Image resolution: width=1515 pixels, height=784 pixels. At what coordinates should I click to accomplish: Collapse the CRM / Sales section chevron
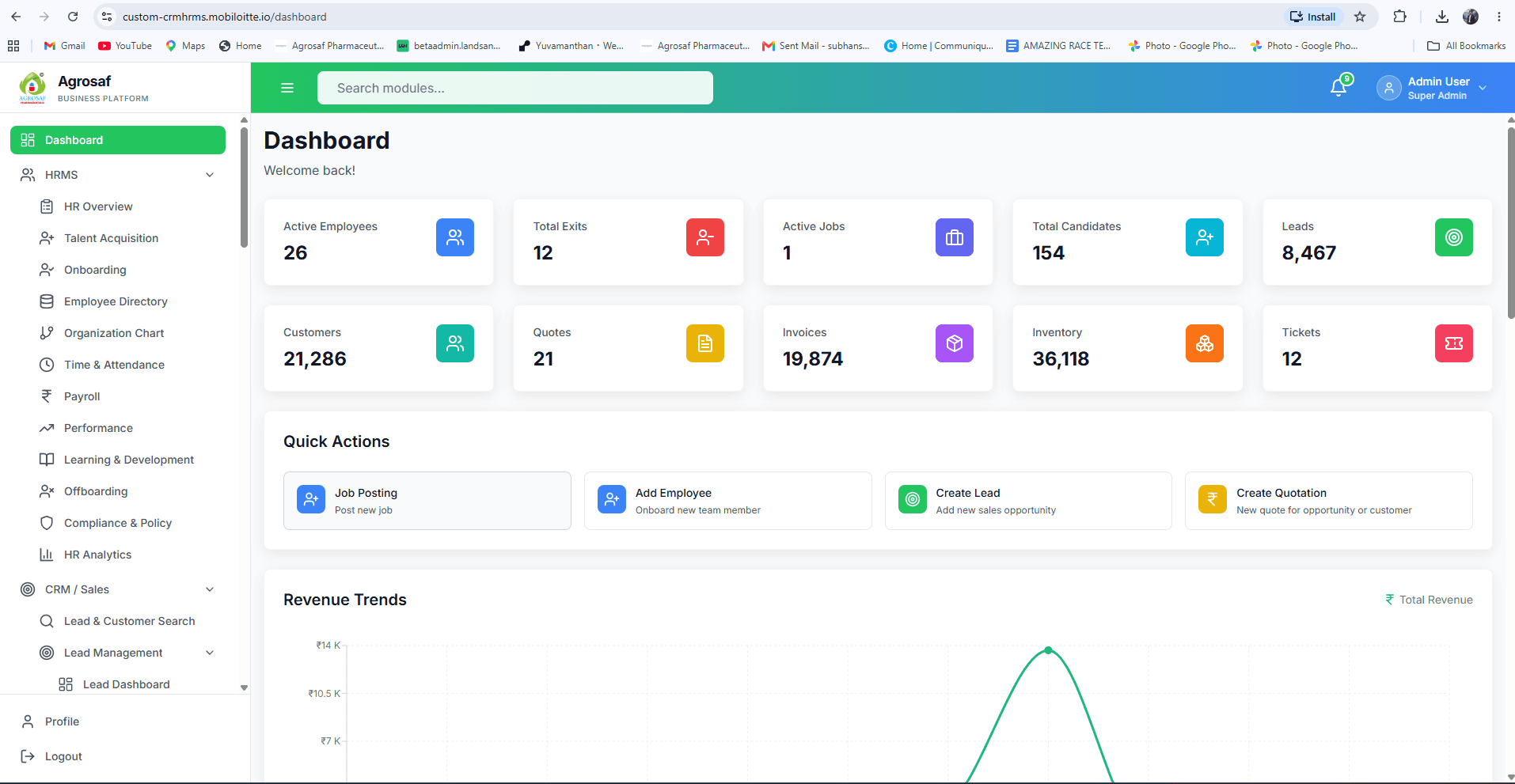pos(210,589)
